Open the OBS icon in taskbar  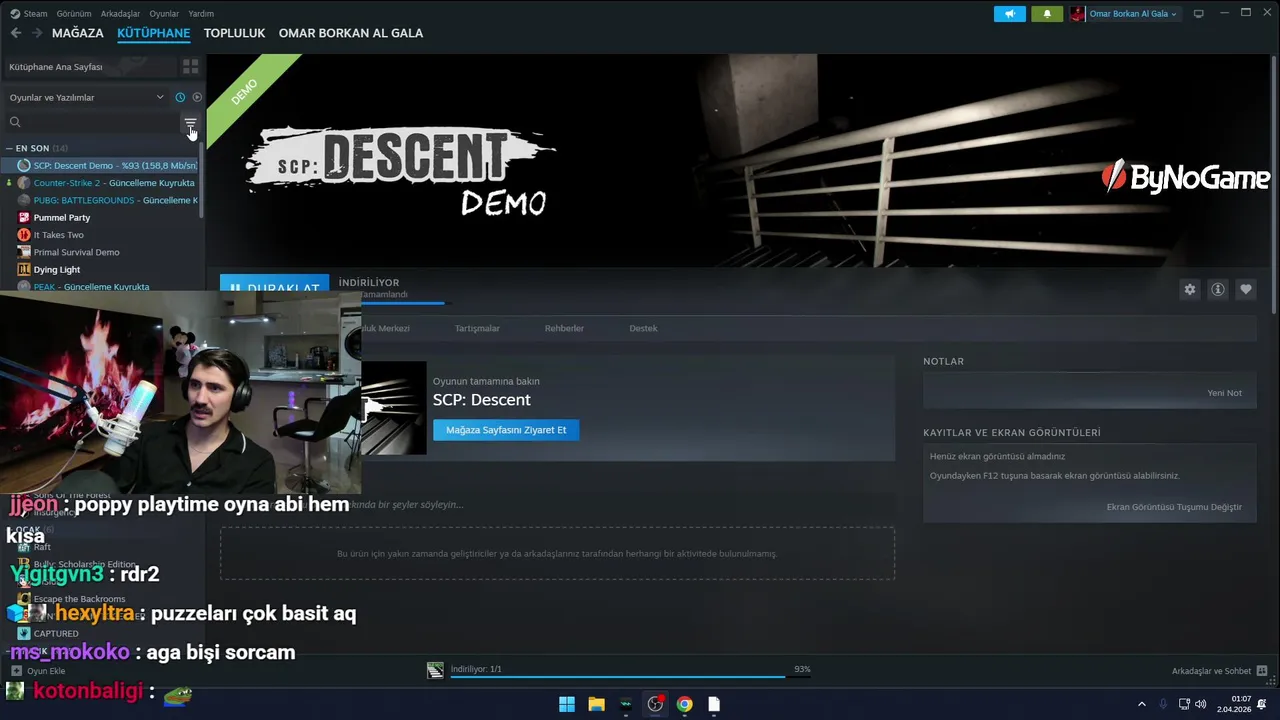(x=655, y=704)
